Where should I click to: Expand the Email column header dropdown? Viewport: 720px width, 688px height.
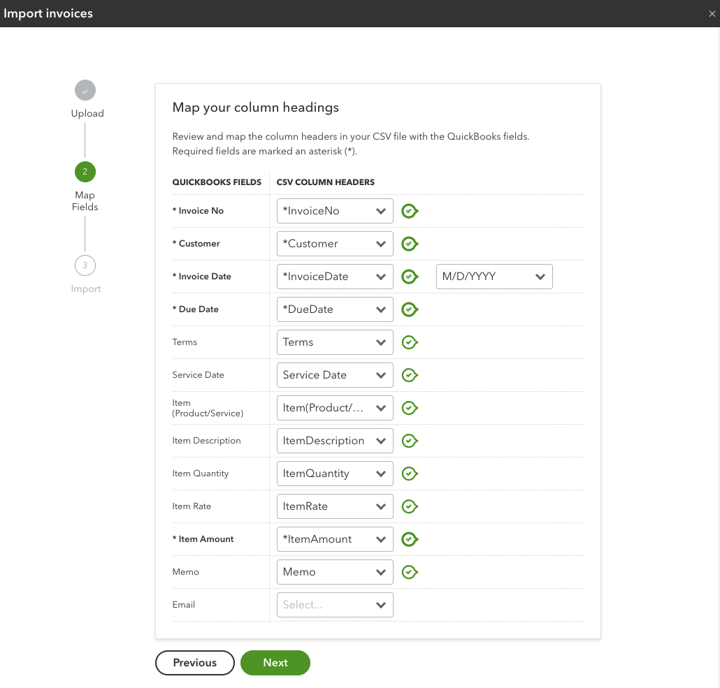335,605
